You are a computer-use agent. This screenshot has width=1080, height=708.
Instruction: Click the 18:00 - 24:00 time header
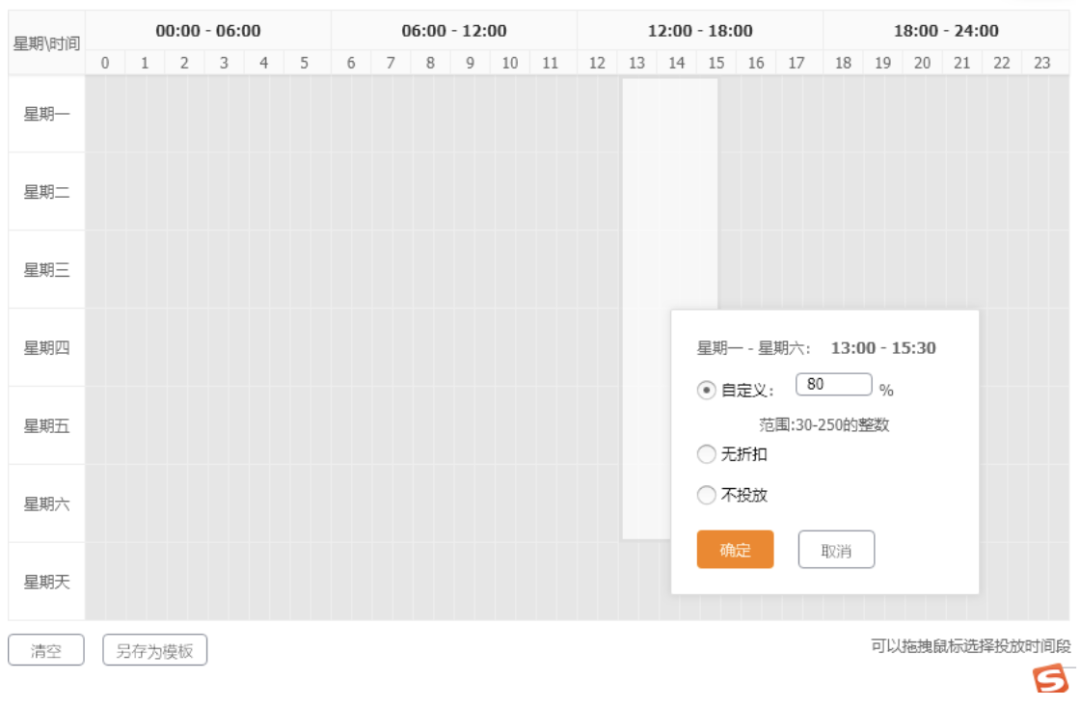tap(945, 30)
